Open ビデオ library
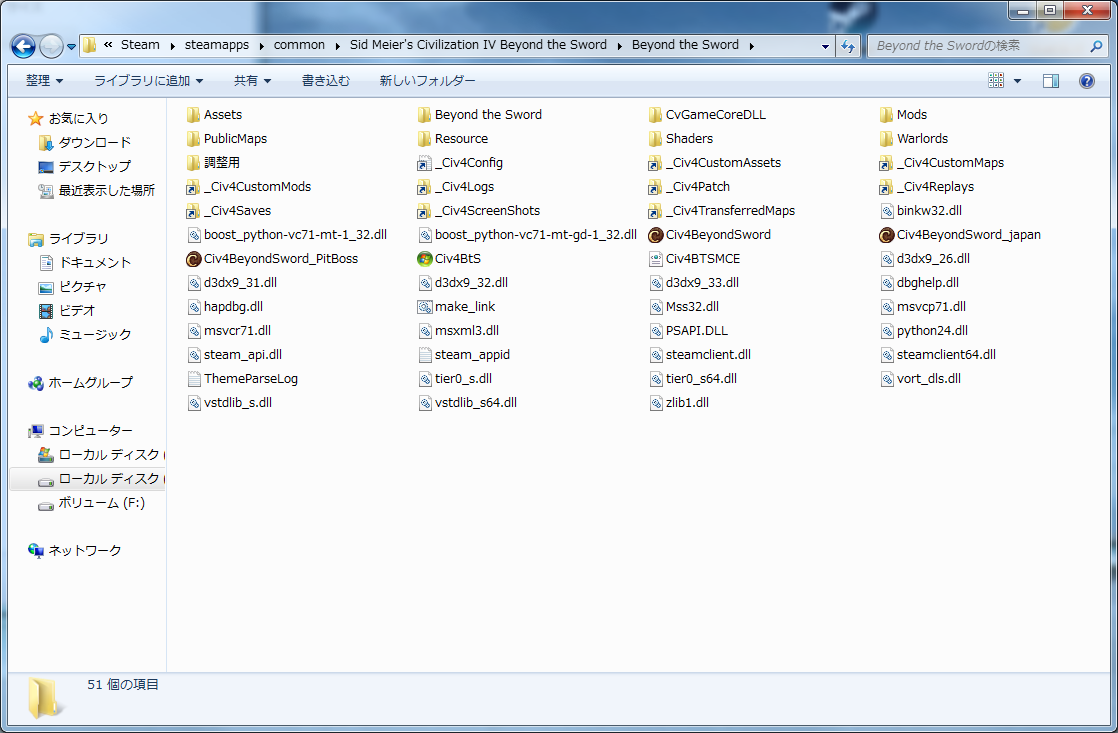 coord(77,311)
